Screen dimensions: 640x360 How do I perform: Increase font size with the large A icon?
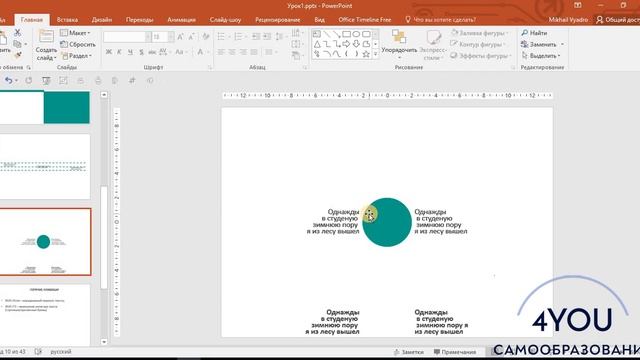(180, 37)
